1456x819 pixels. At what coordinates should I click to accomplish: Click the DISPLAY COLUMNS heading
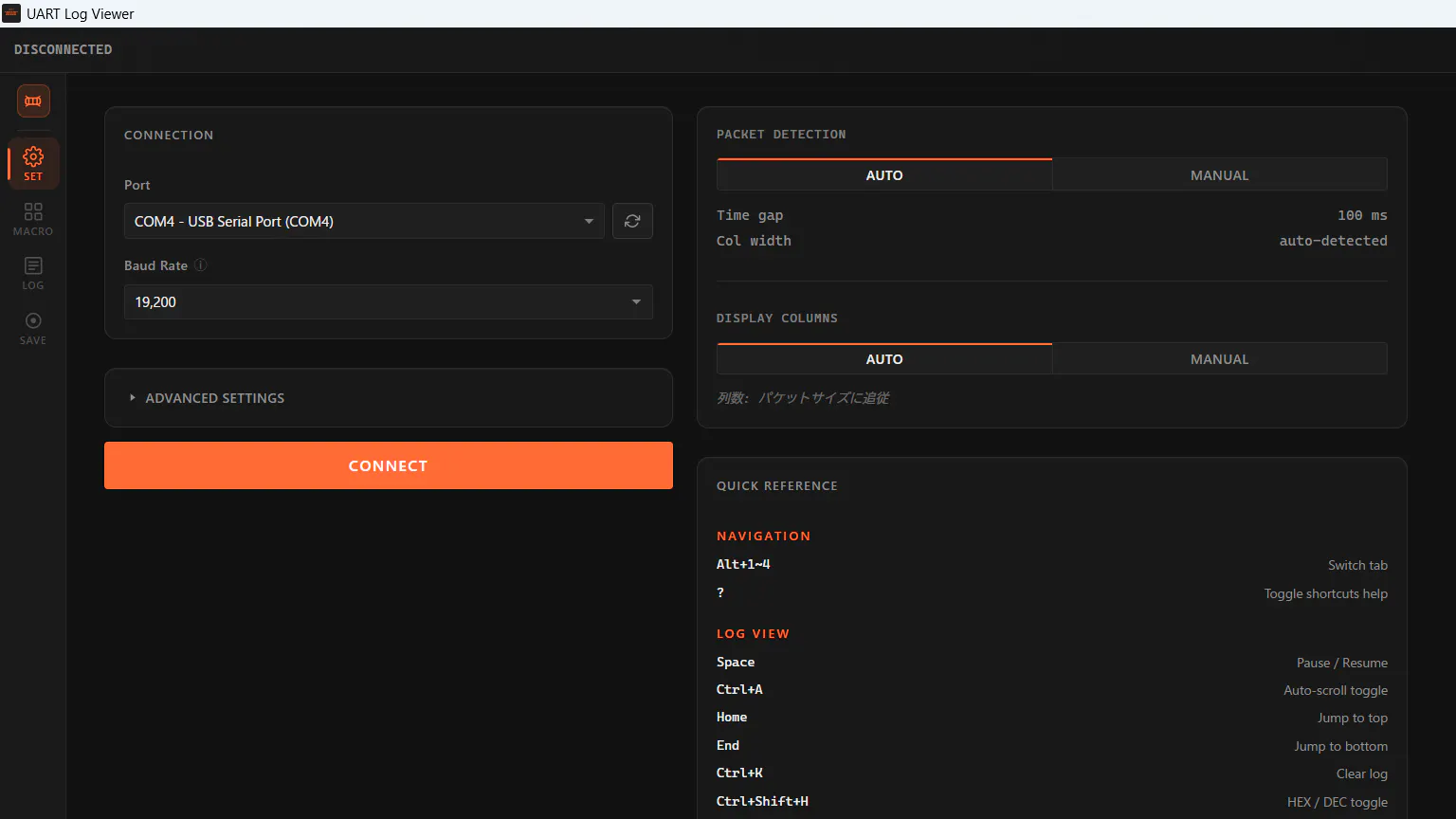[777, 318]
